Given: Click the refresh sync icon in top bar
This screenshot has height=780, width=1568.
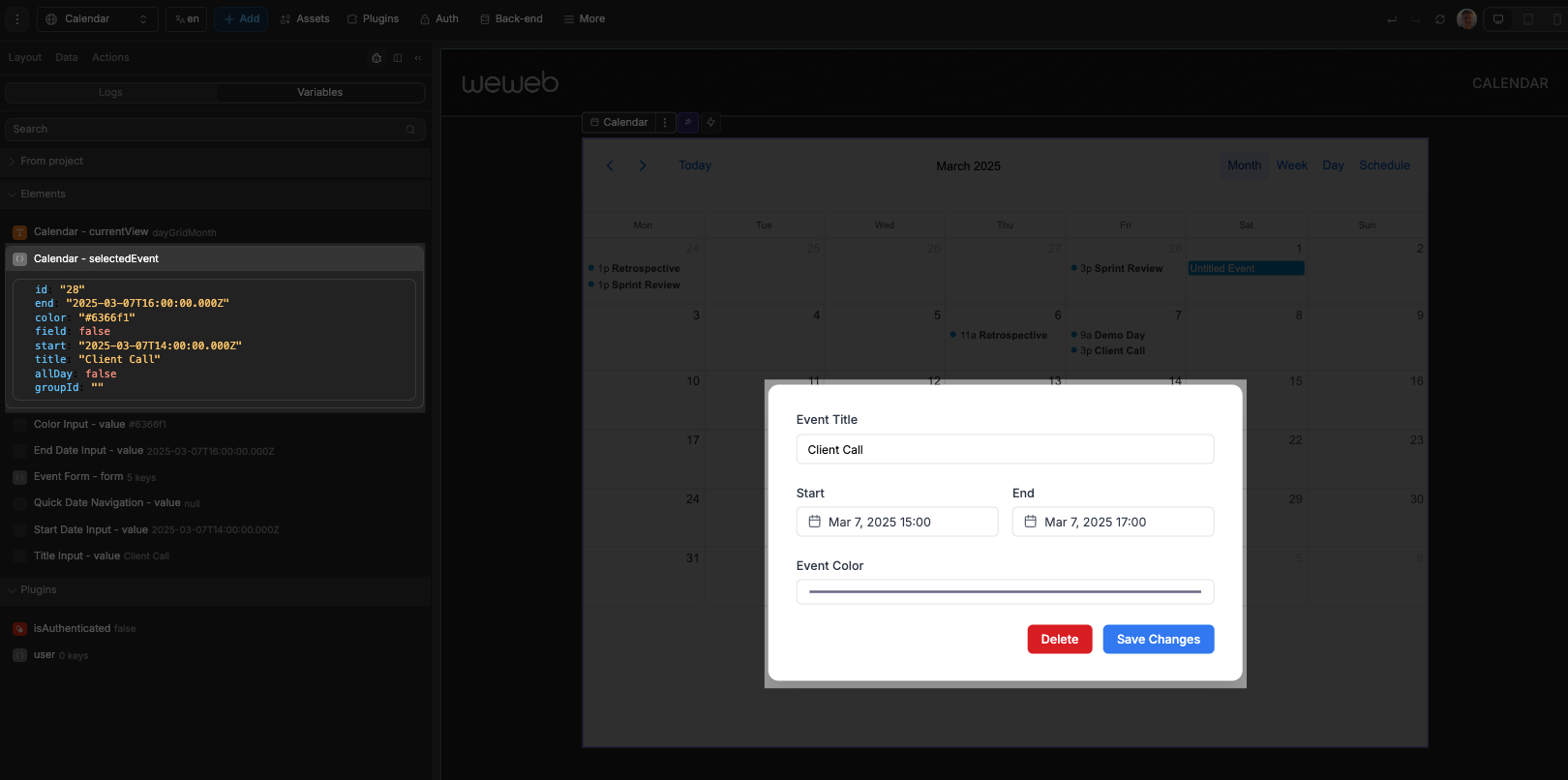Looking at the screenshot, I should click(1440, 19).
